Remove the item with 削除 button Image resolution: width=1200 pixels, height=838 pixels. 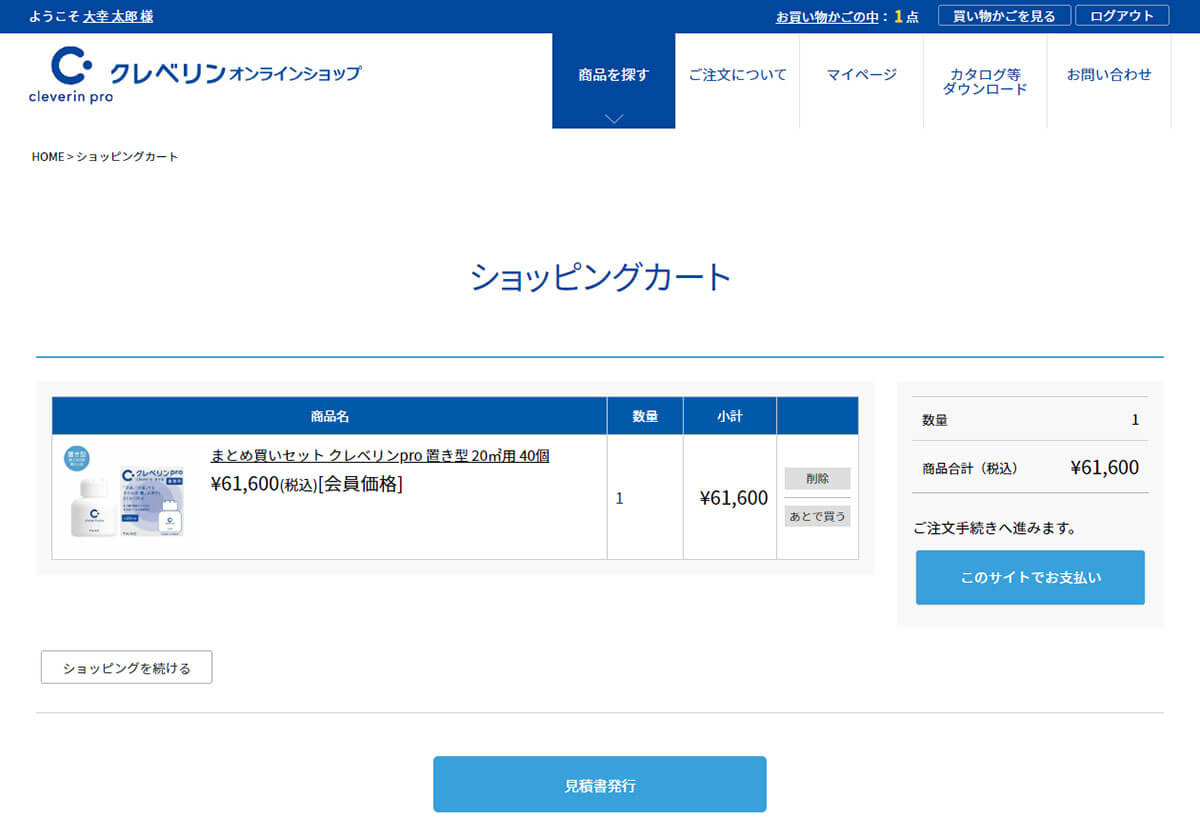pyautogui.click(x=817, y=478)
